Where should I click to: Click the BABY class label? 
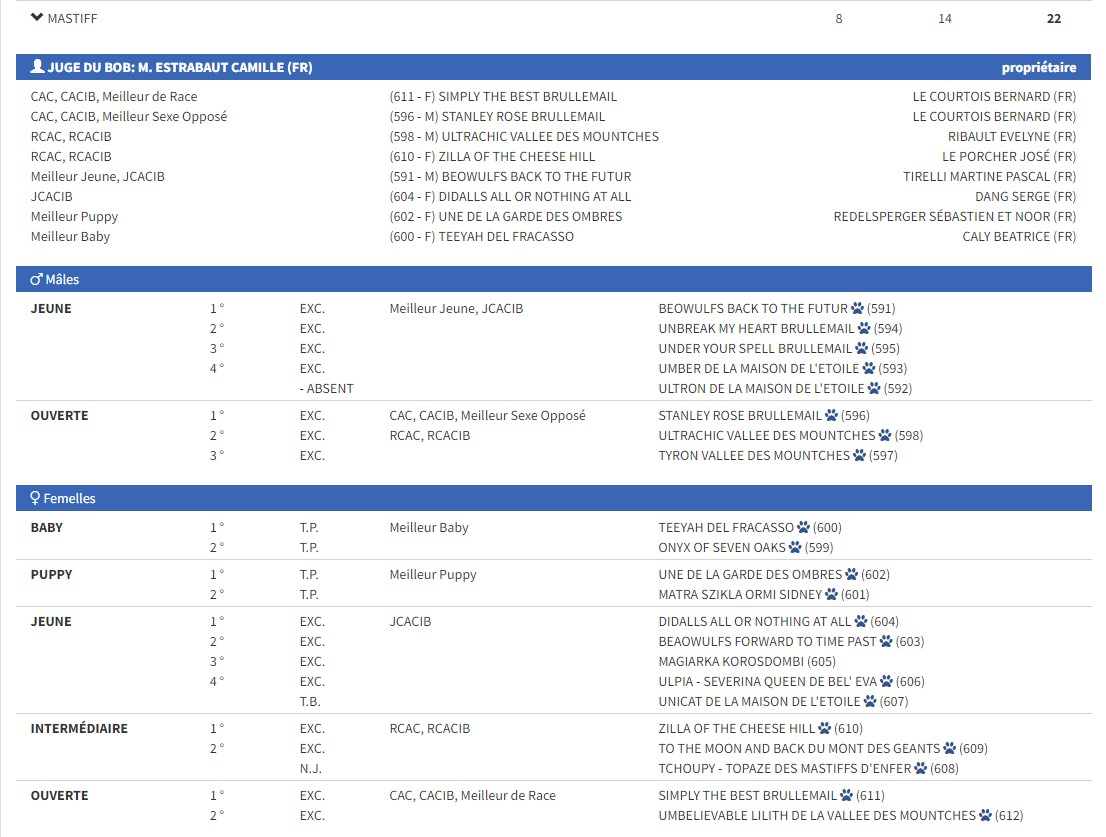coord(47,527)
